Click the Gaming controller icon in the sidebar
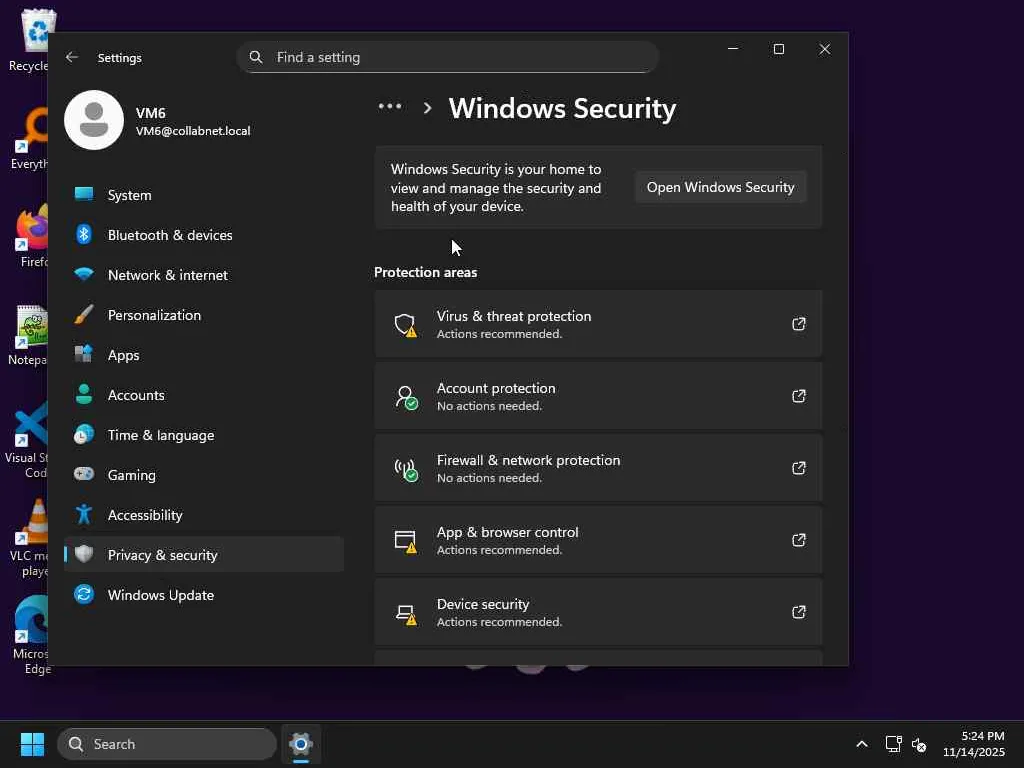 (x=84, y=474)
